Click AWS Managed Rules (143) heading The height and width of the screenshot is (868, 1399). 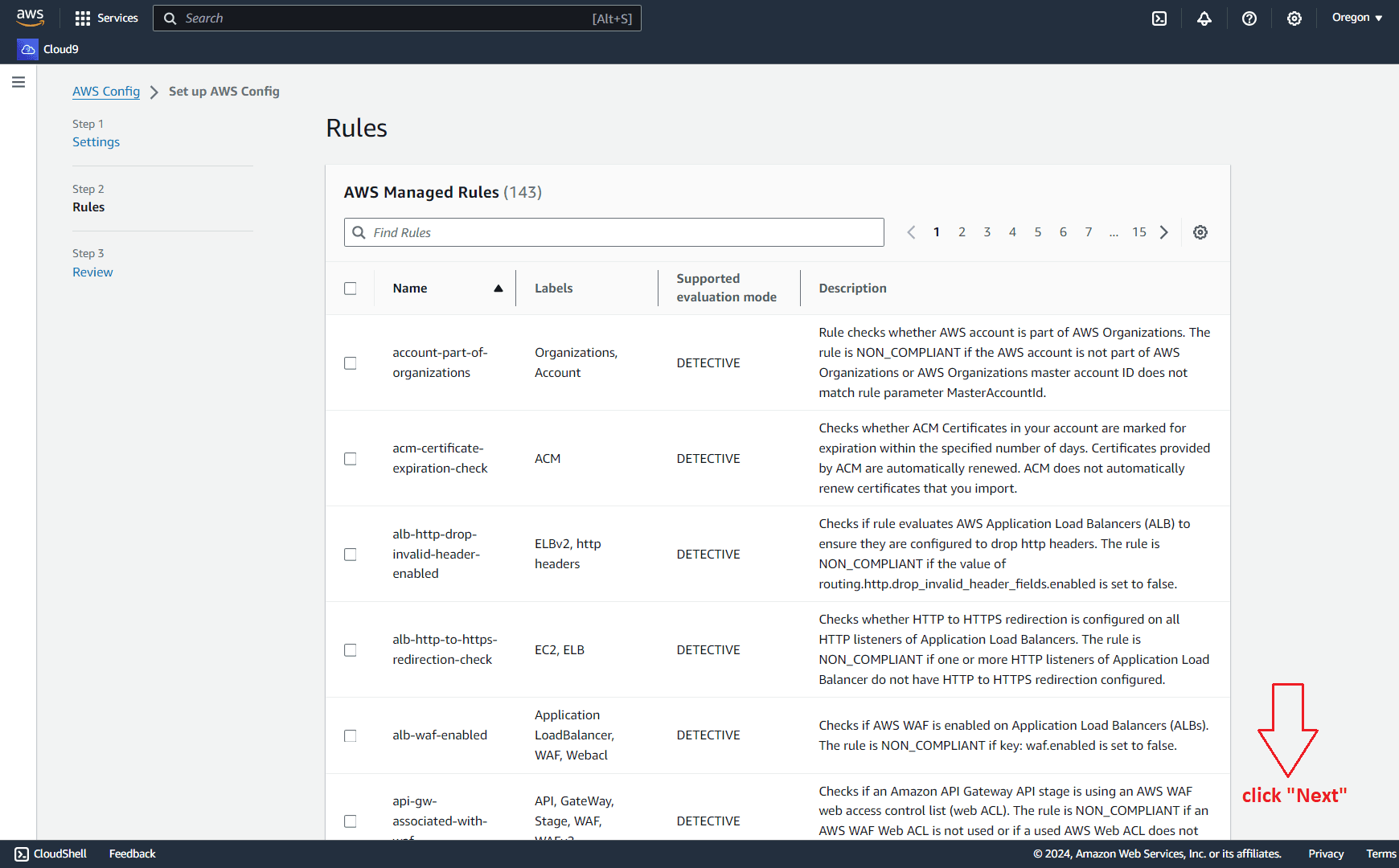pos(443,192)
